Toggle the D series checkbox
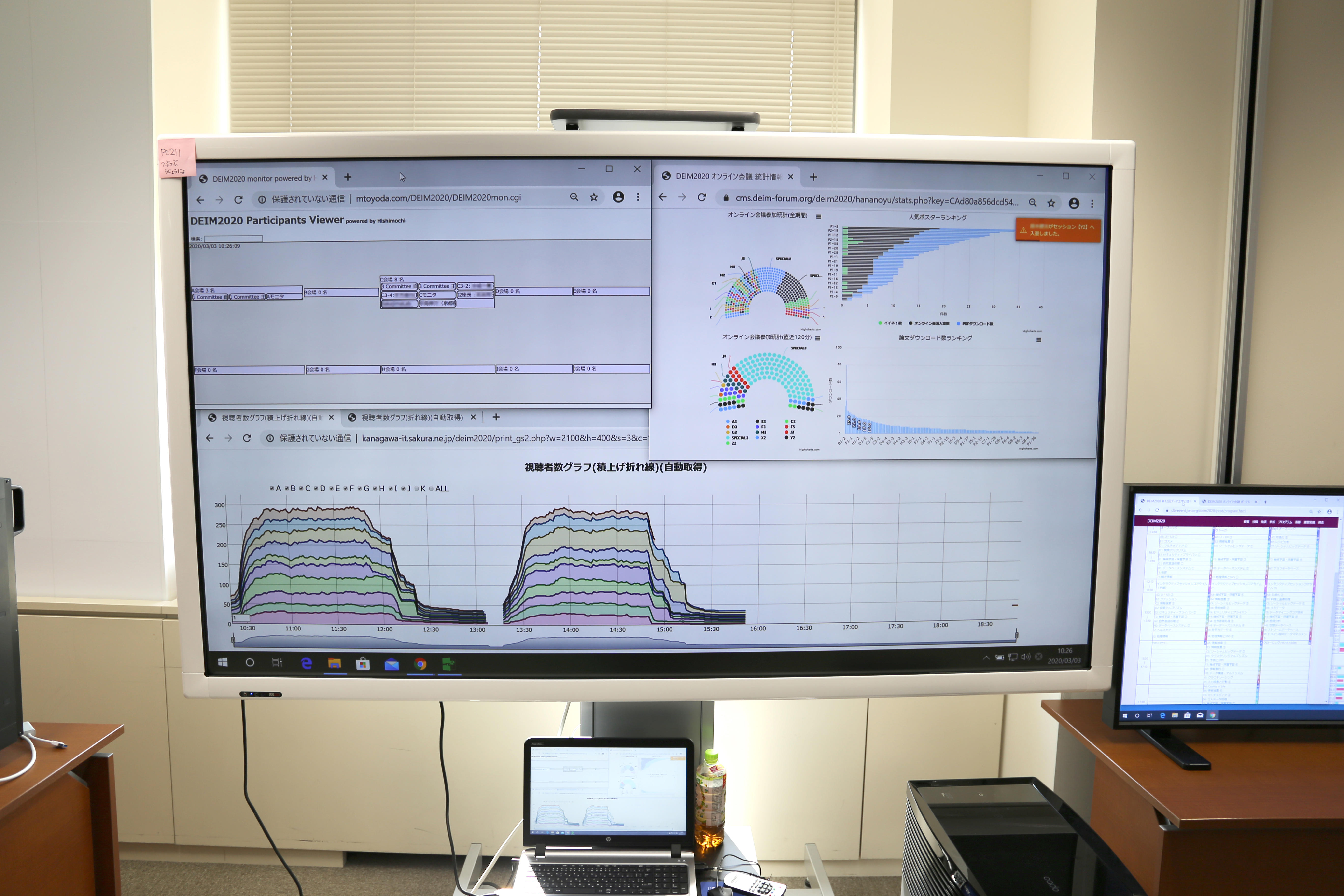Screen dimensions: 1344x896 point(316,489)
